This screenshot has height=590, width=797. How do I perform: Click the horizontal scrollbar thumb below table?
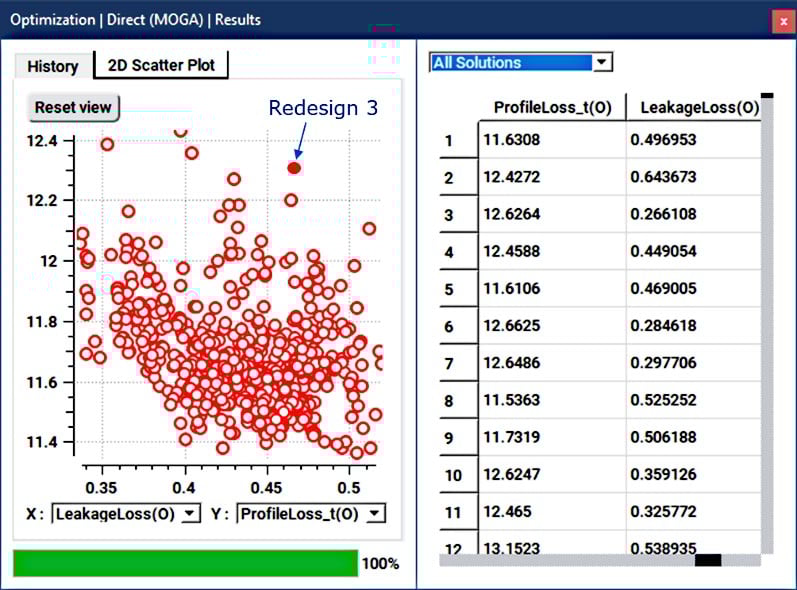tap(708, 560)
